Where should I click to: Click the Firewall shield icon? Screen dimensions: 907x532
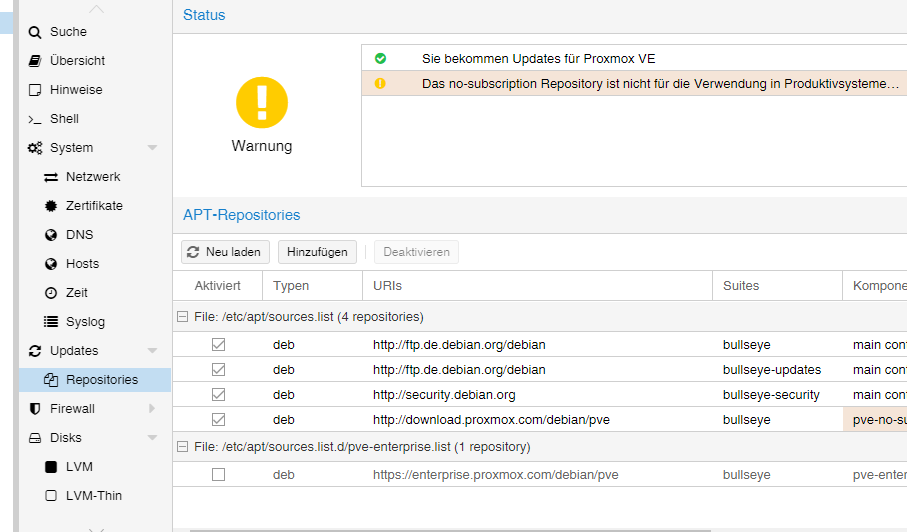pos(35,409)
